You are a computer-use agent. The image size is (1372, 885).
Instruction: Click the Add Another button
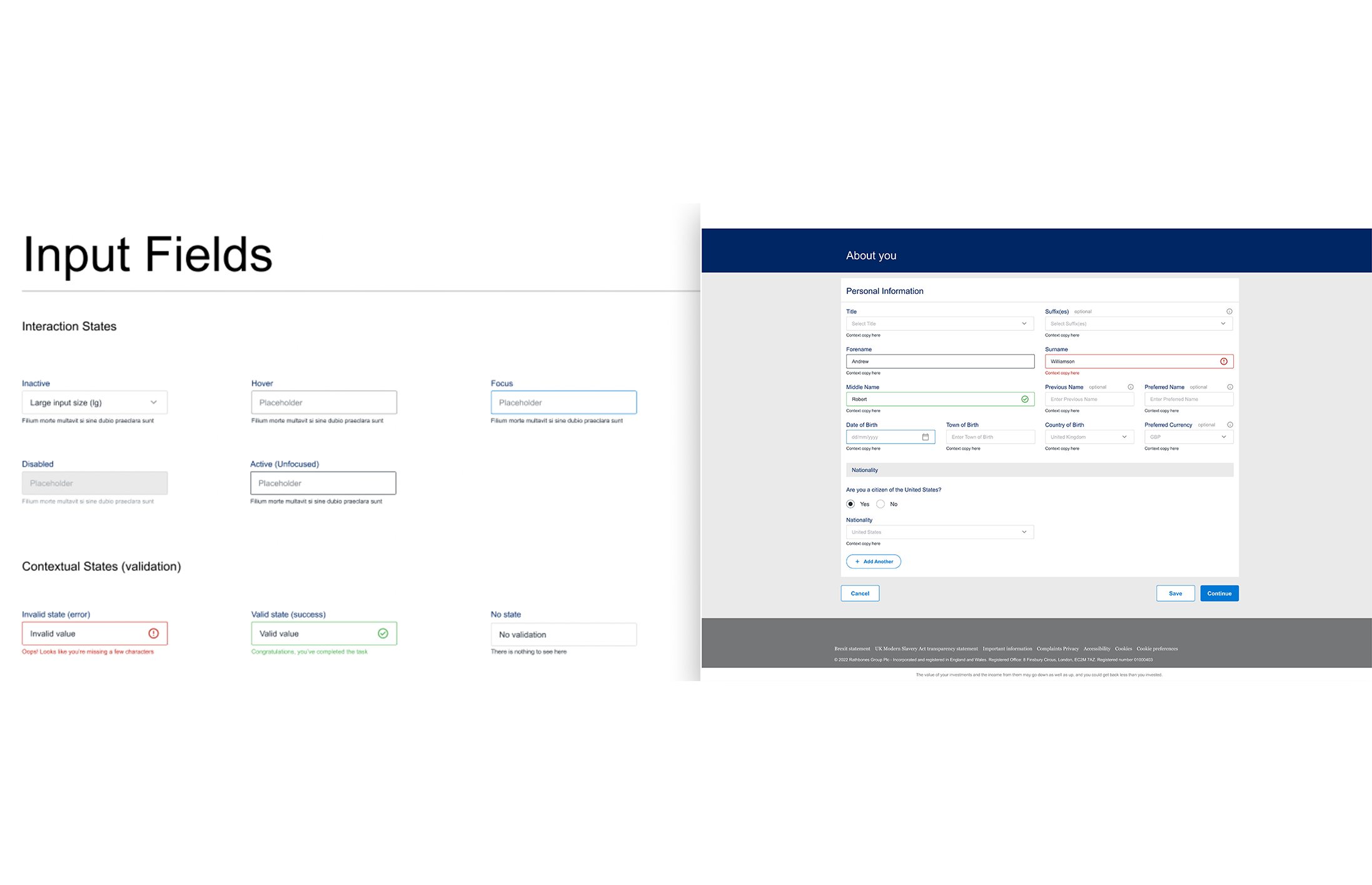click(873, 562)
